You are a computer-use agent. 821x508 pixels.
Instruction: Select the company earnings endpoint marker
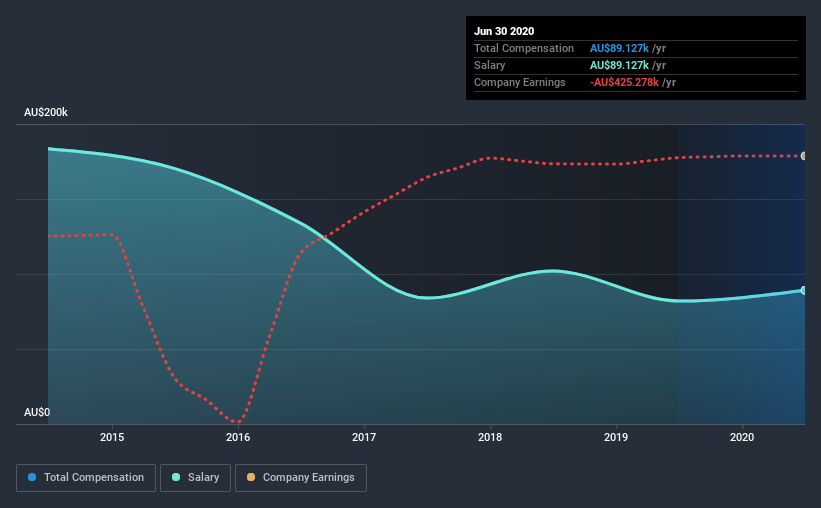pos(803,156)
